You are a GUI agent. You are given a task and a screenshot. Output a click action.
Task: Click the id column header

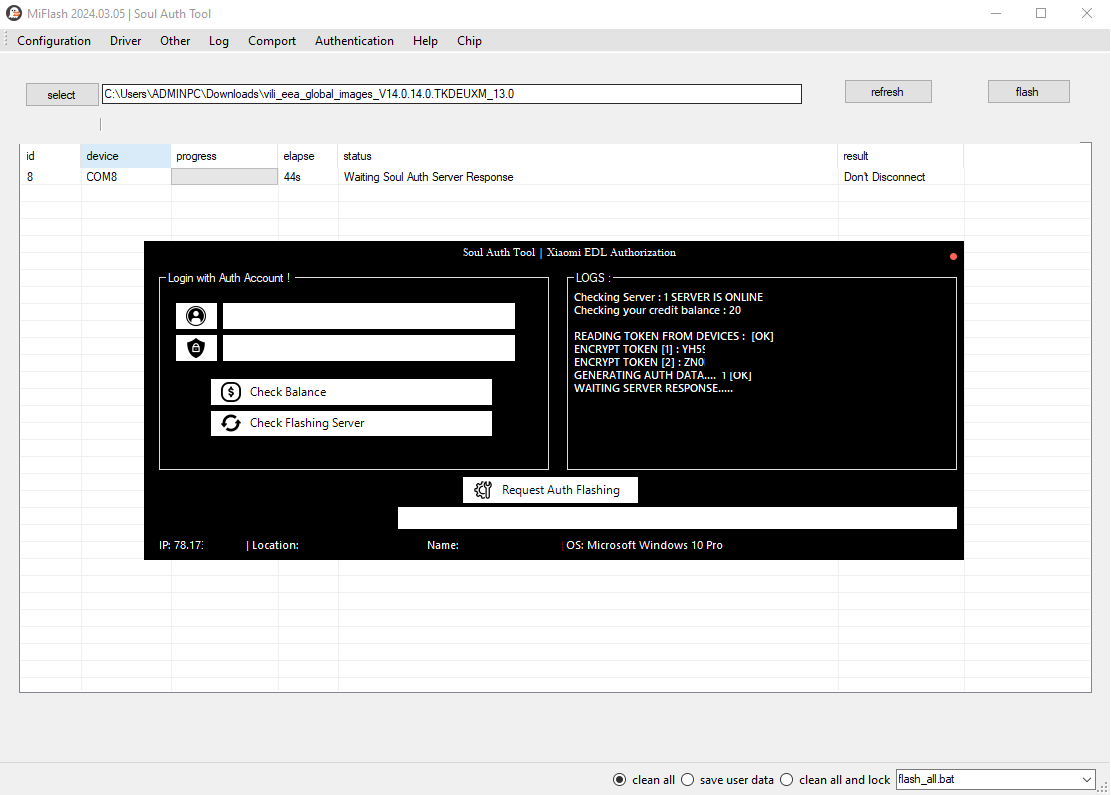tap(50, 156)
